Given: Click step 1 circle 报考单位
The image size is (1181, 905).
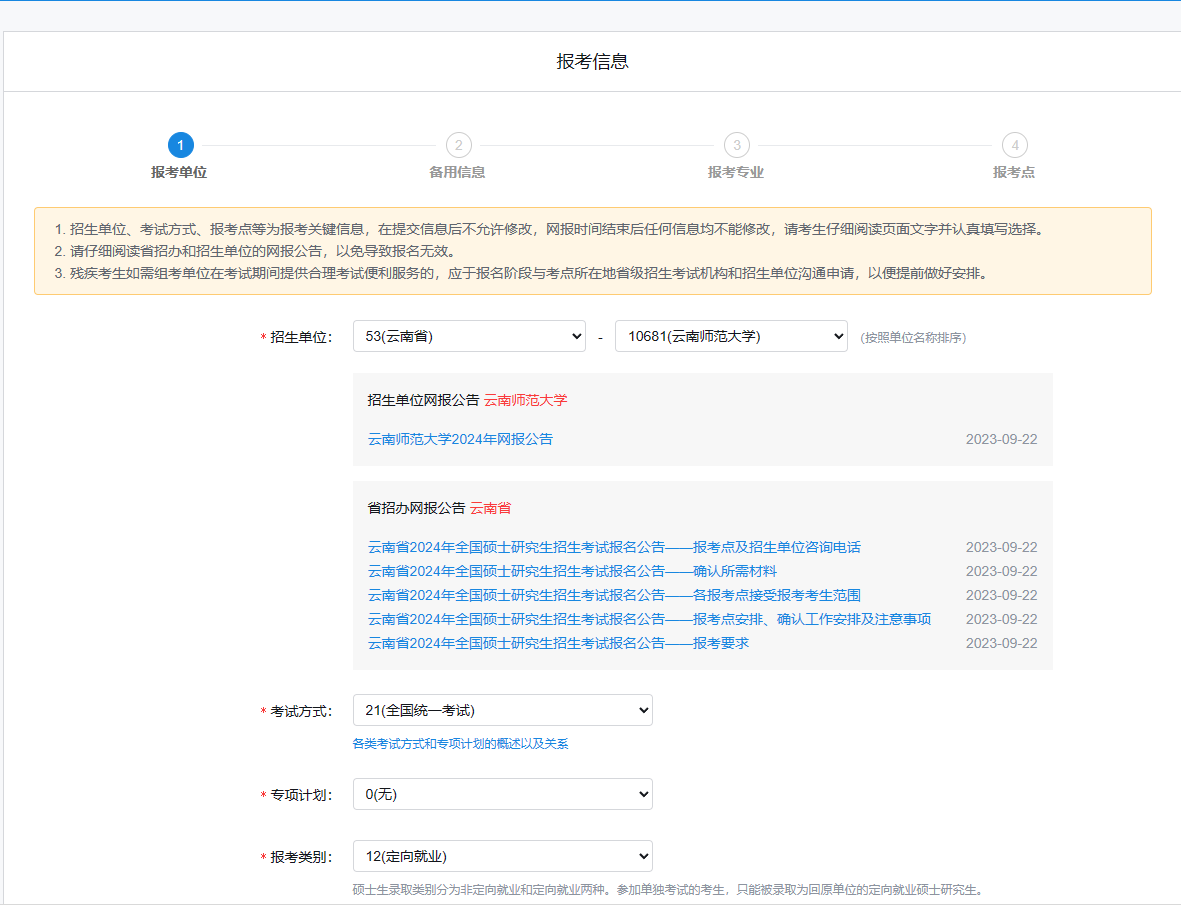Looking at the screenshot, I should (180, 145).
